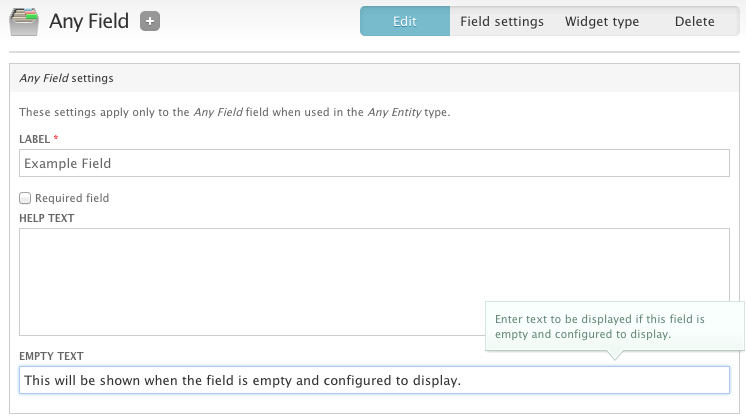Click the EMPTY TEXT caption
746x420 pixels.
tap(51, 355)
